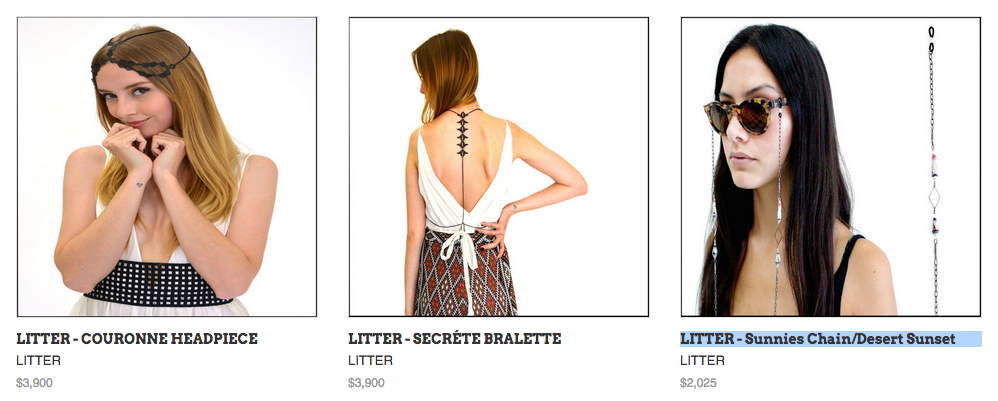998x401 pixels.
Task: Click LITTER brand under Couronne Headpiece
Action: [x=39, y=361]
